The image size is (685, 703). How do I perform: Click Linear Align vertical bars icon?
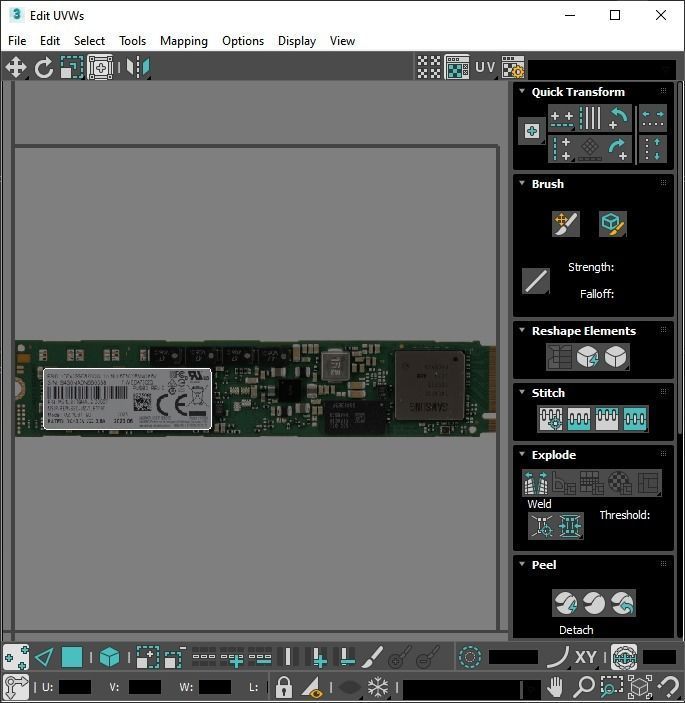coord(590,118)
